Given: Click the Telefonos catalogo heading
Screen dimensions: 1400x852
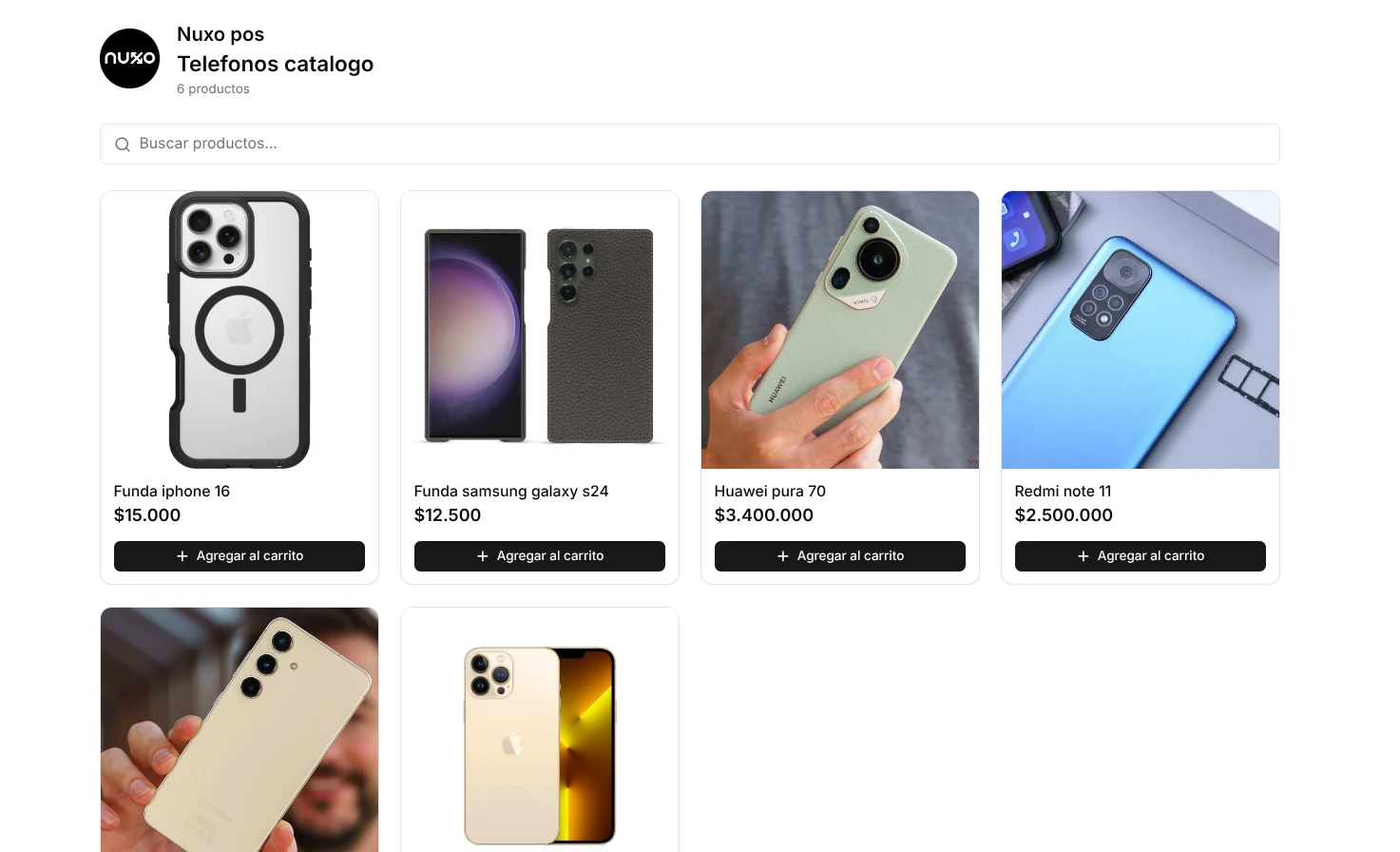Looking at the screenshot, I should pos(276,64).
